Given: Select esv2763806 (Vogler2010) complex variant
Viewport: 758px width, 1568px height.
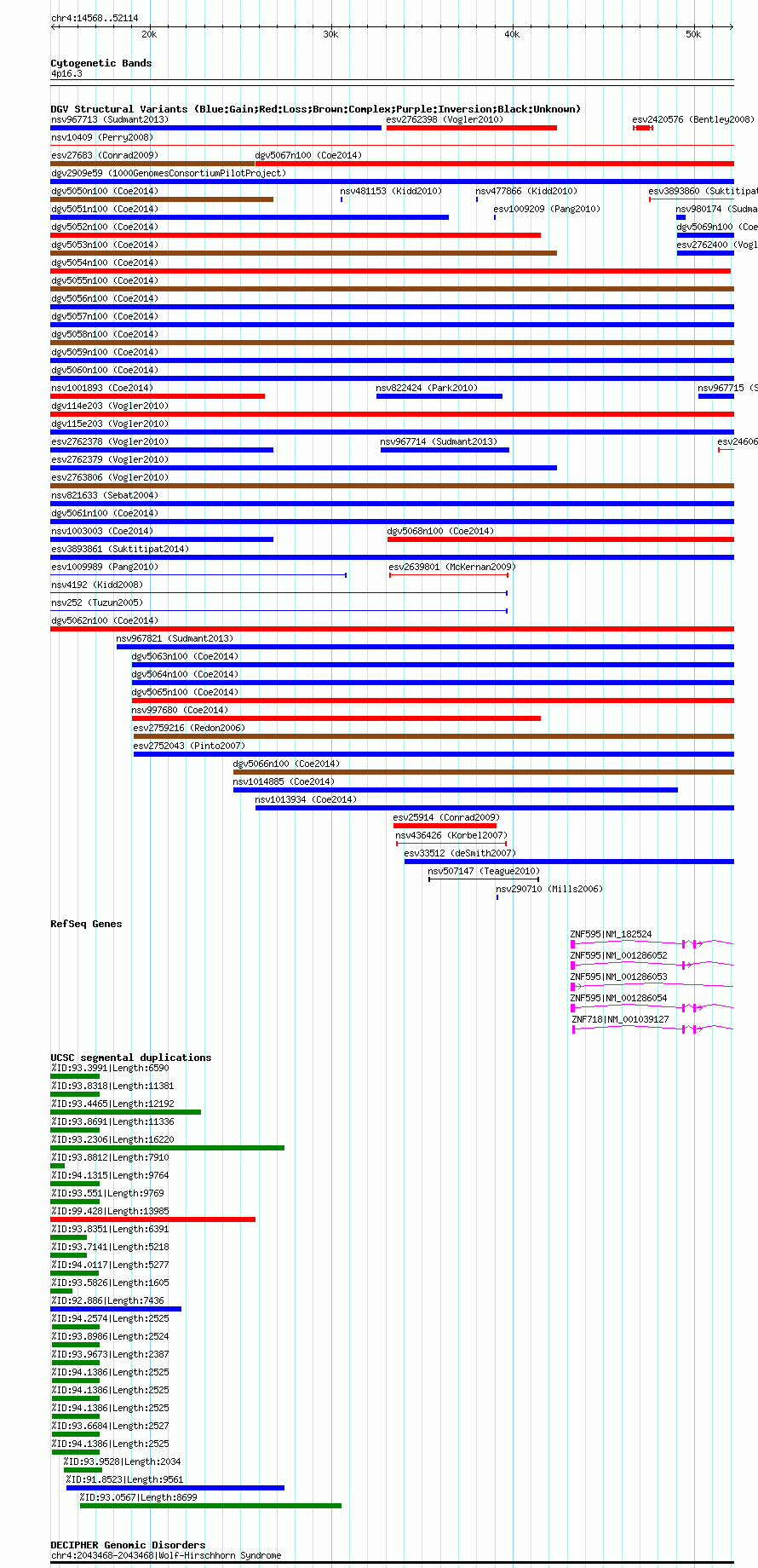Looking at the screenshot, I should tap(392, 486).
